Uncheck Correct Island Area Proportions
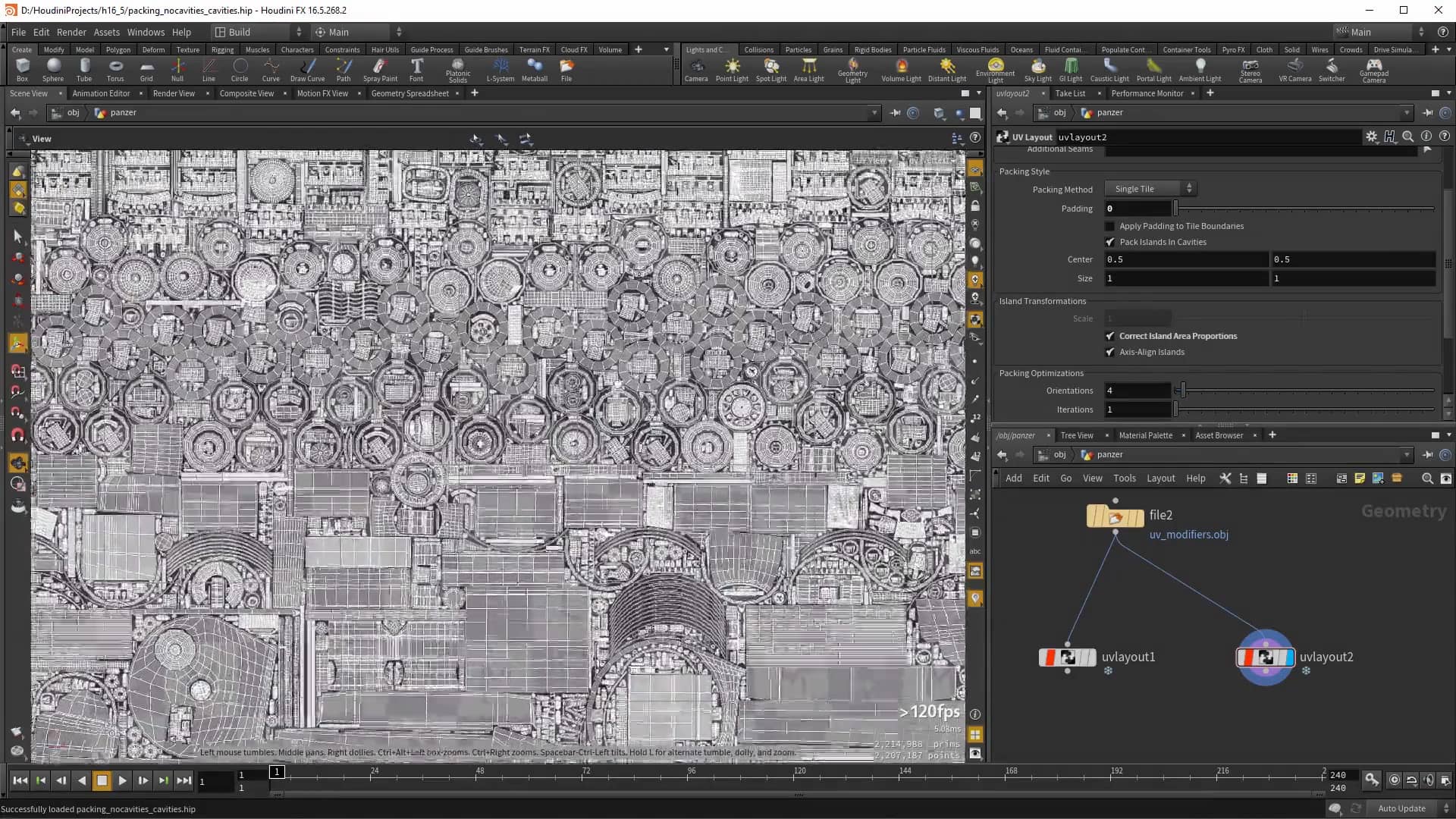The width and height of the screenshot is (1456, 819). click(1110, 335)
